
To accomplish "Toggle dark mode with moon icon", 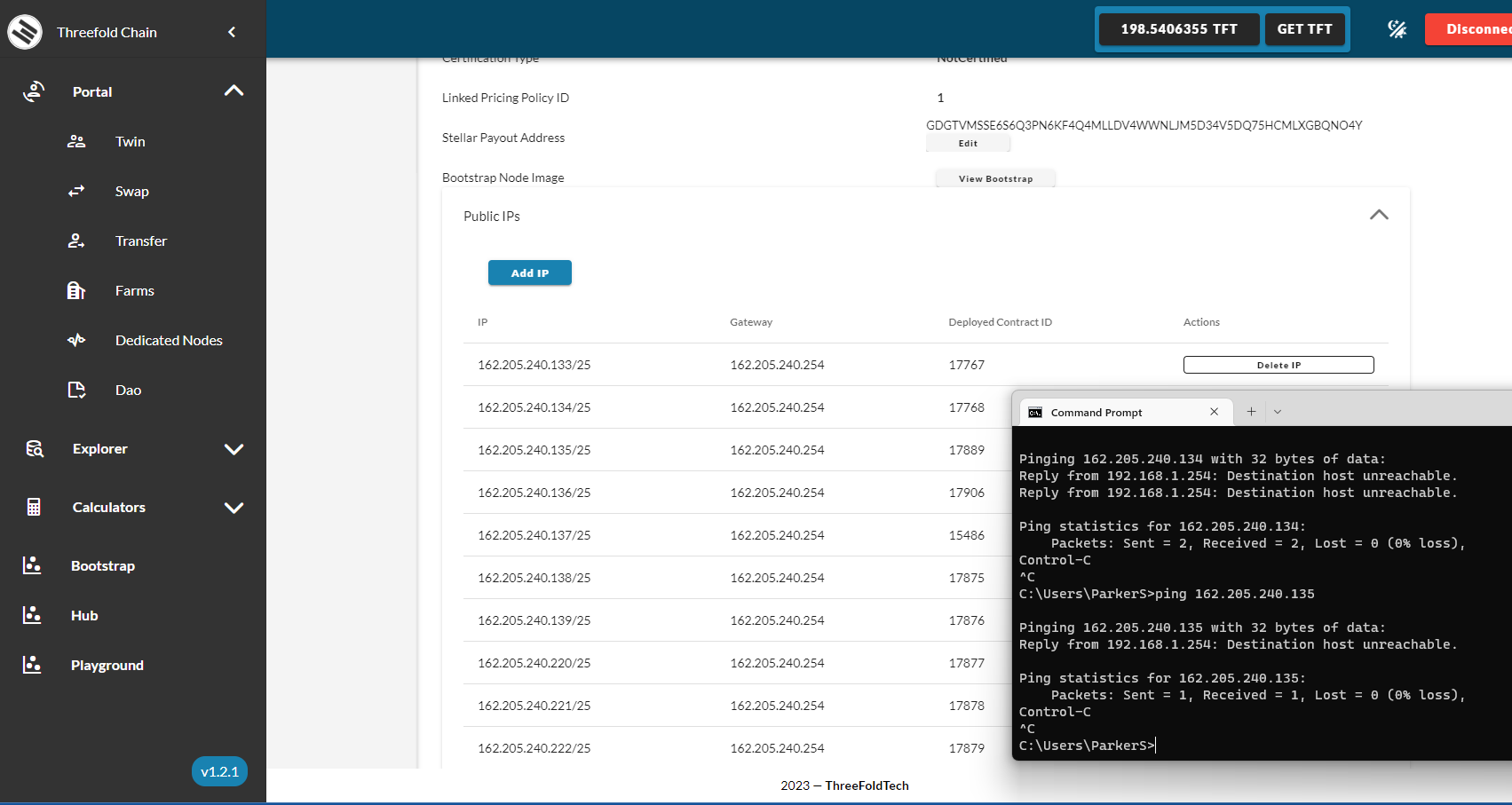I will [x=1397, y=28].
